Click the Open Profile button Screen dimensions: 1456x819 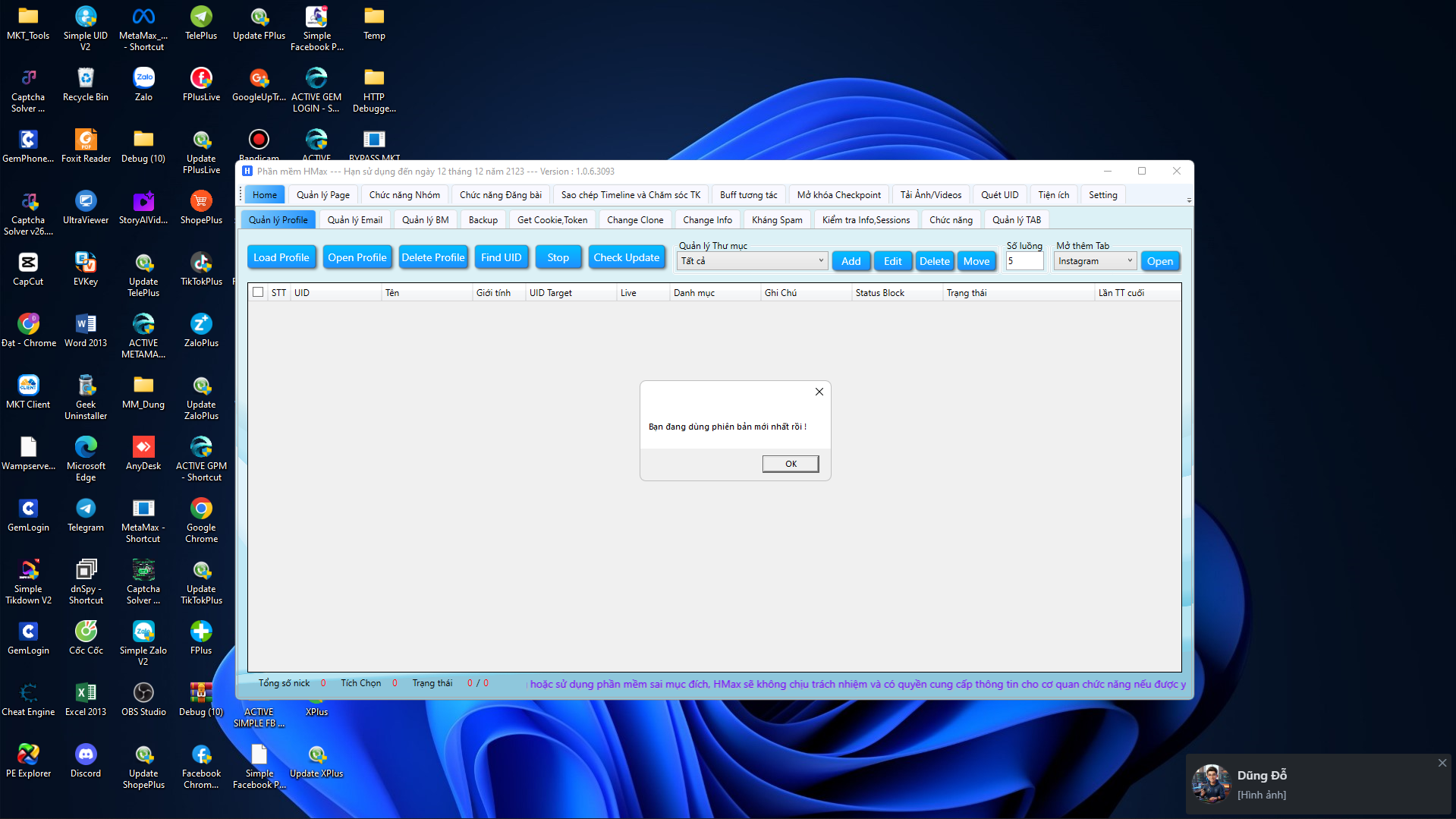357,257
